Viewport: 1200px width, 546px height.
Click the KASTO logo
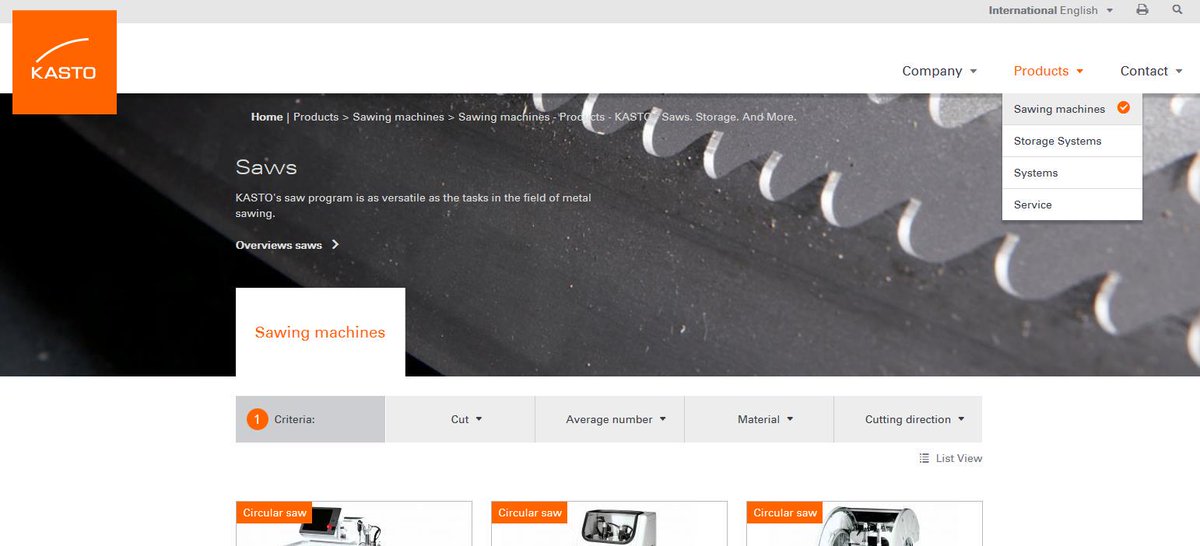[x=65, y=62]
